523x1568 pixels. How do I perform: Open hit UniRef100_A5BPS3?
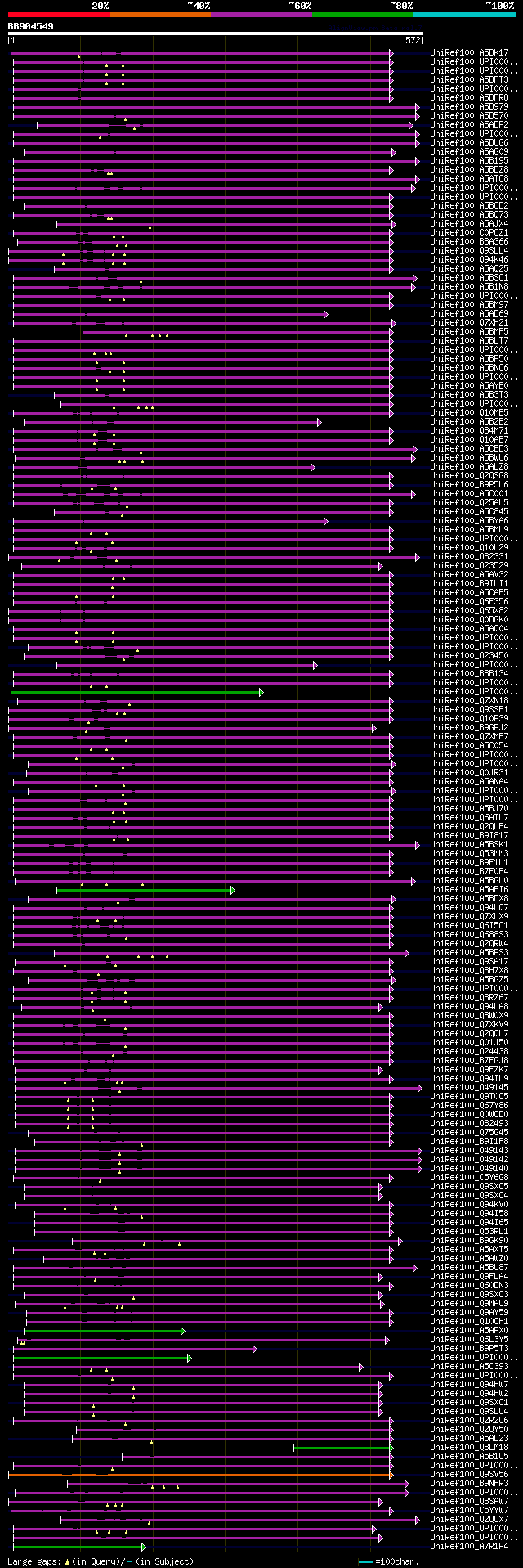click(469, 953)
